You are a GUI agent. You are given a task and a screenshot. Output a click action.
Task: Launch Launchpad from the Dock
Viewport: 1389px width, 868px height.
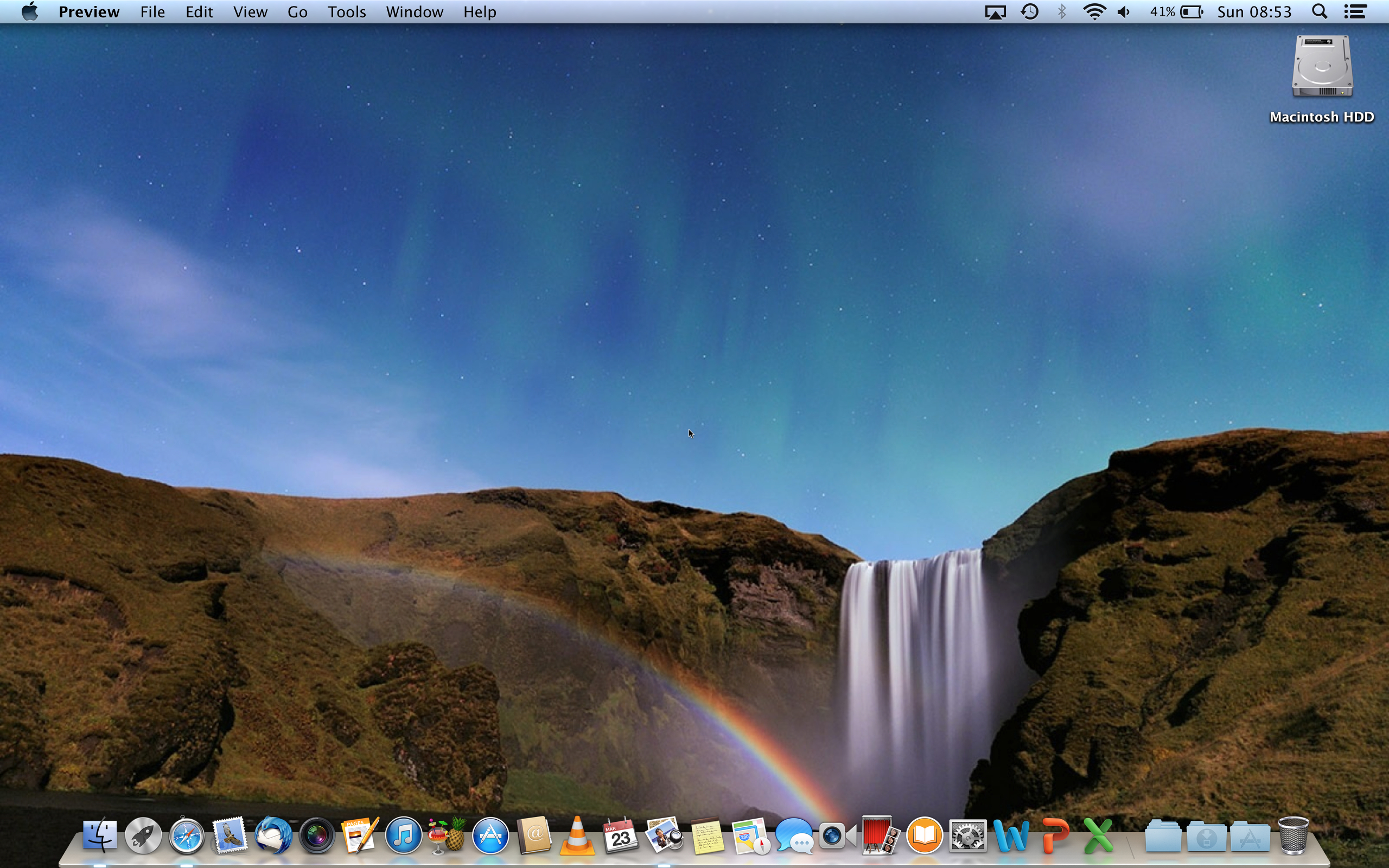point(143,835)
